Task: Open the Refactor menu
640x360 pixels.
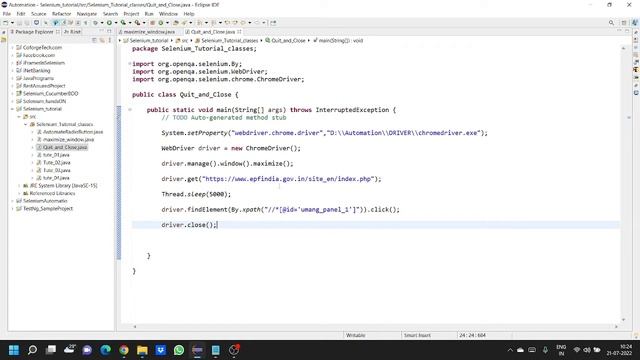Action: tap(61, 14)
